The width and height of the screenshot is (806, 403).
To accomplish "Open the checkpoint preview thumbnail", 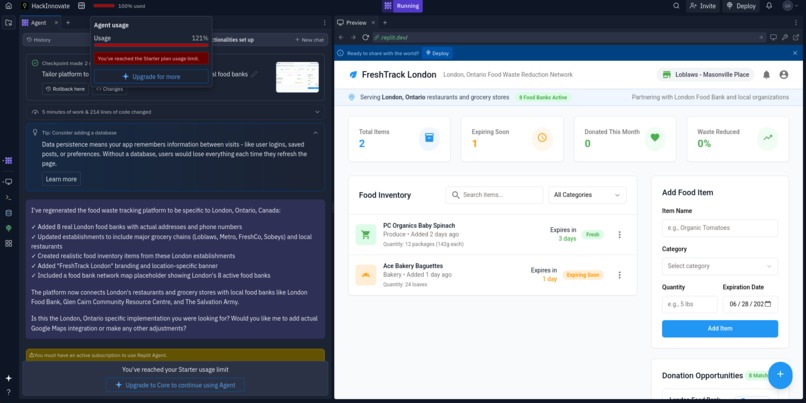I will [x=297, y=77].
